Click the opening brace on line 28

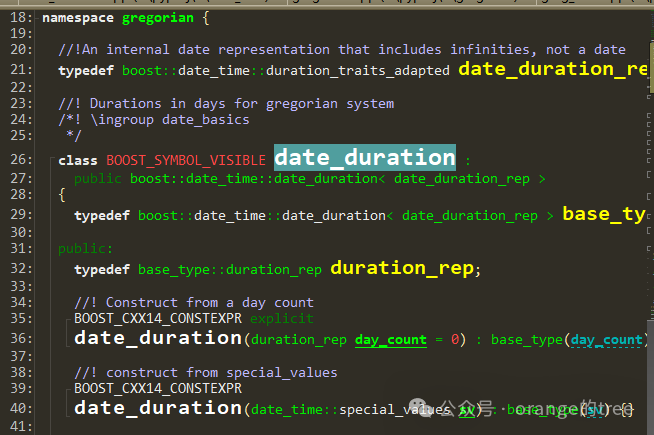click(x=62, y=195)
